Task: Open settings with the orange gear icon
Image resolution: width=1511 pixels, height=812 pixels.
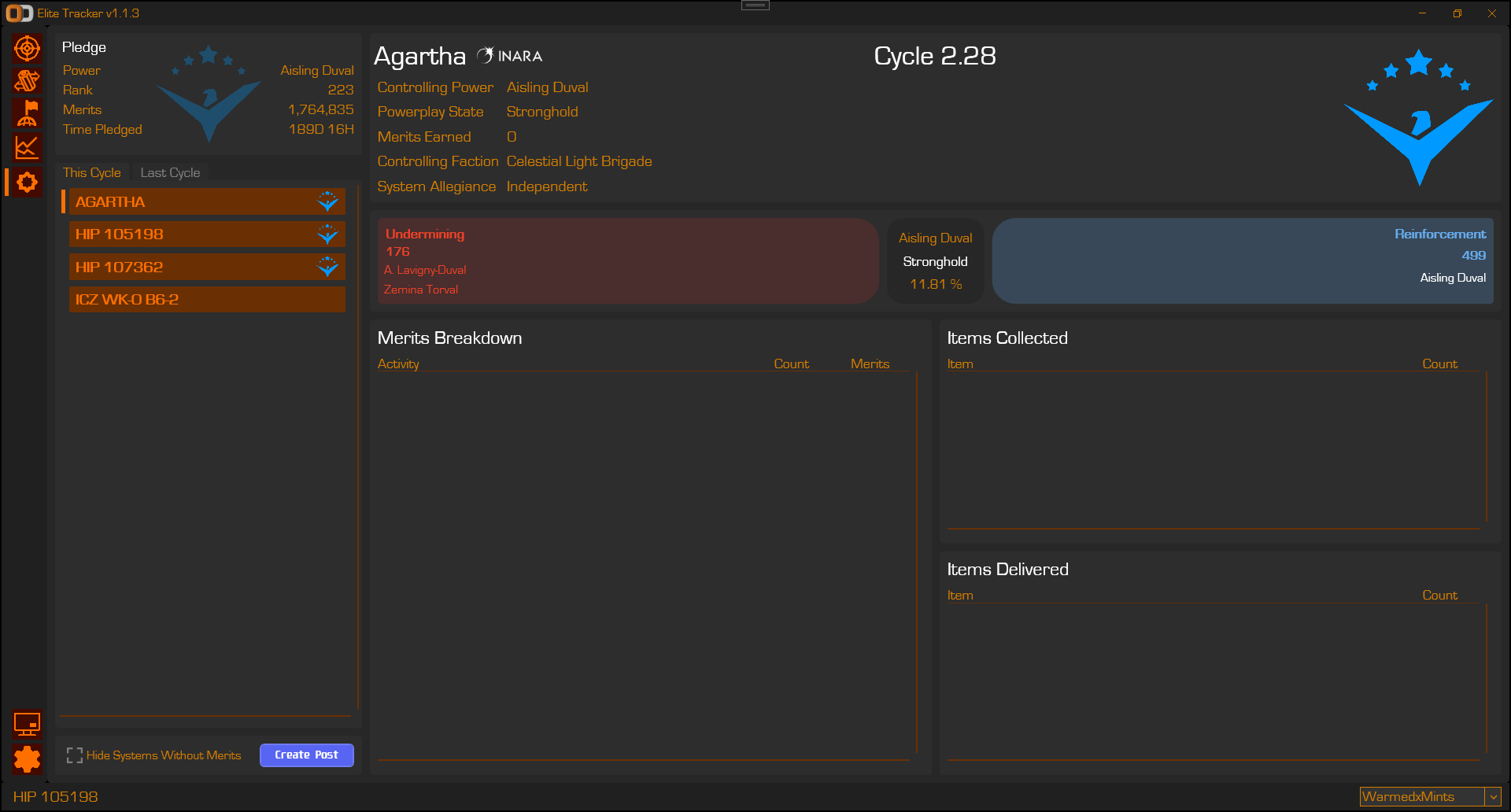Action: [27, 759]
